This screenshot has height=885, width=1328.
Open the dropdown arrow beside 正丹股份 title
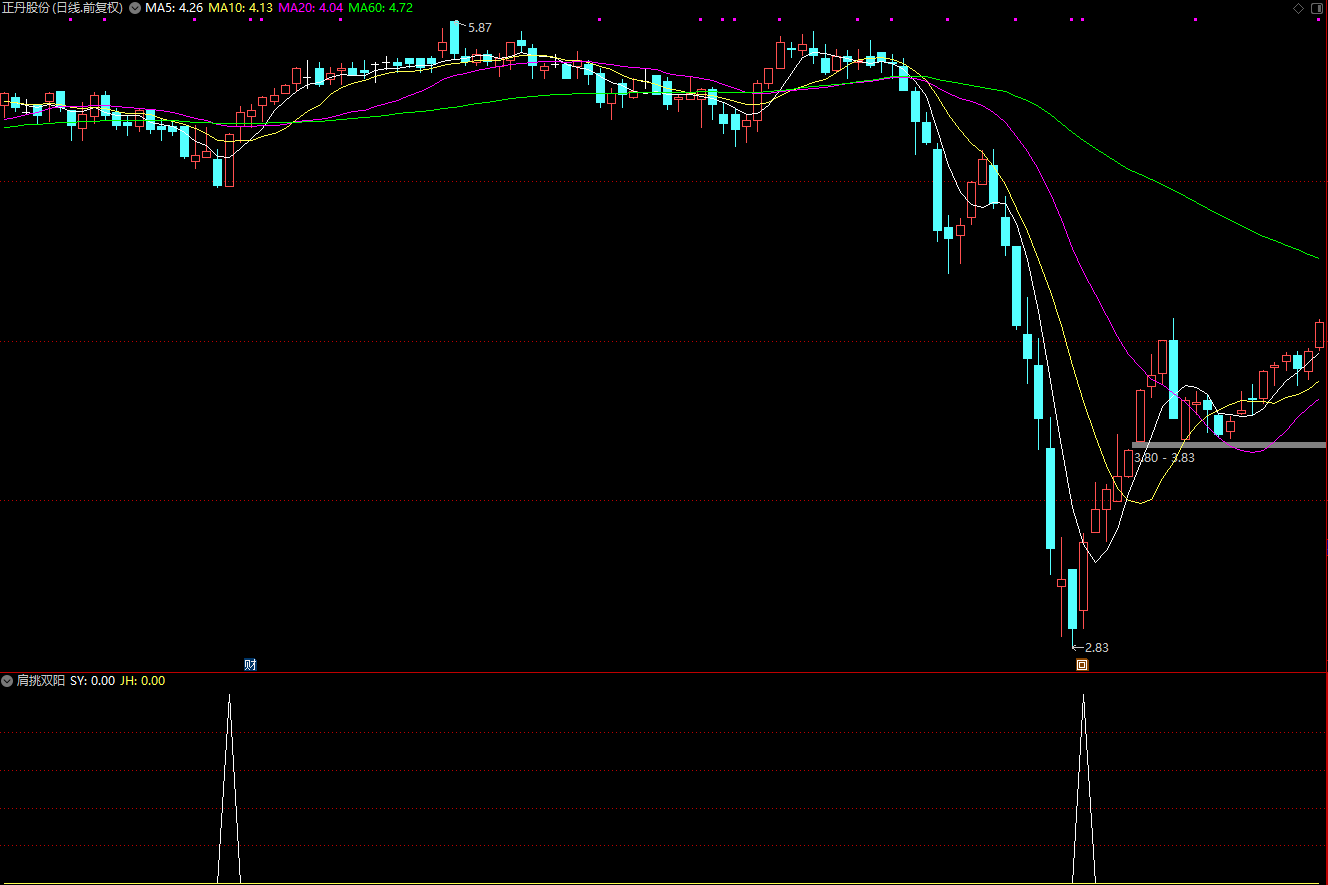135,8
